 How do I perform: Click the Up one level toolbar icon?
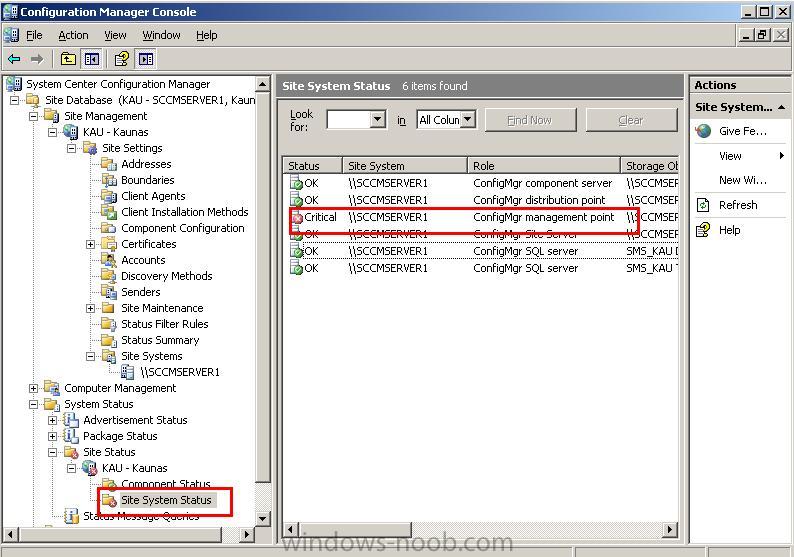(x=68, y=59)
